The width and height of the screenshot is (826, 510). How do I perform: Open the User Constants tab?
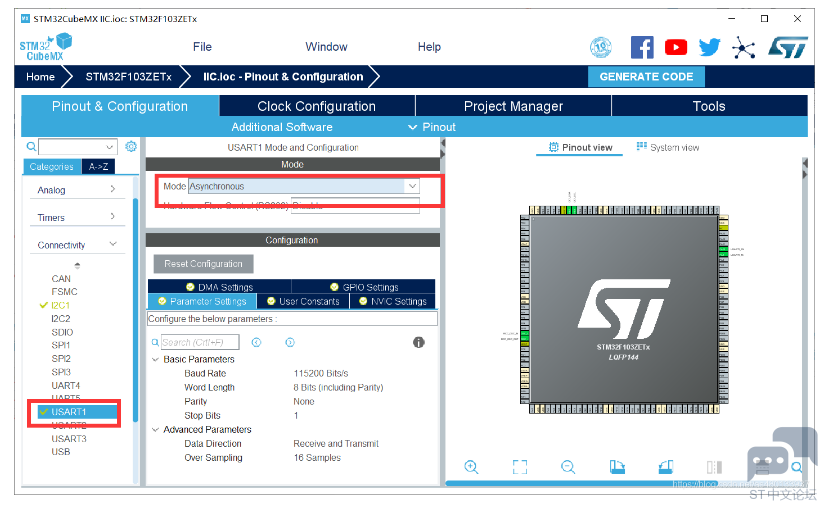(x=303, y=301)
